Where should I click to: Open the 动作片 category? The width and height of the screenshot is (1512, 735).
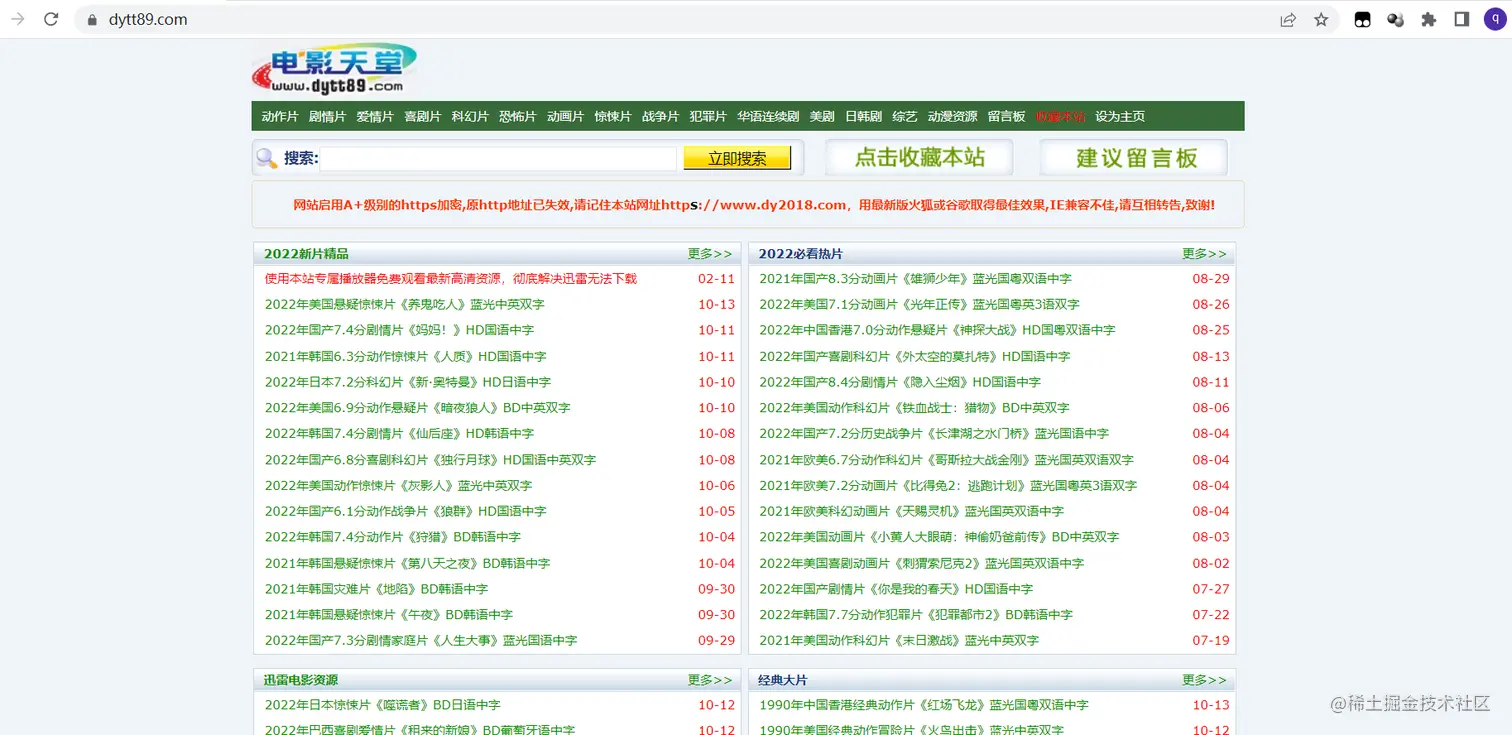pos(280,116)
